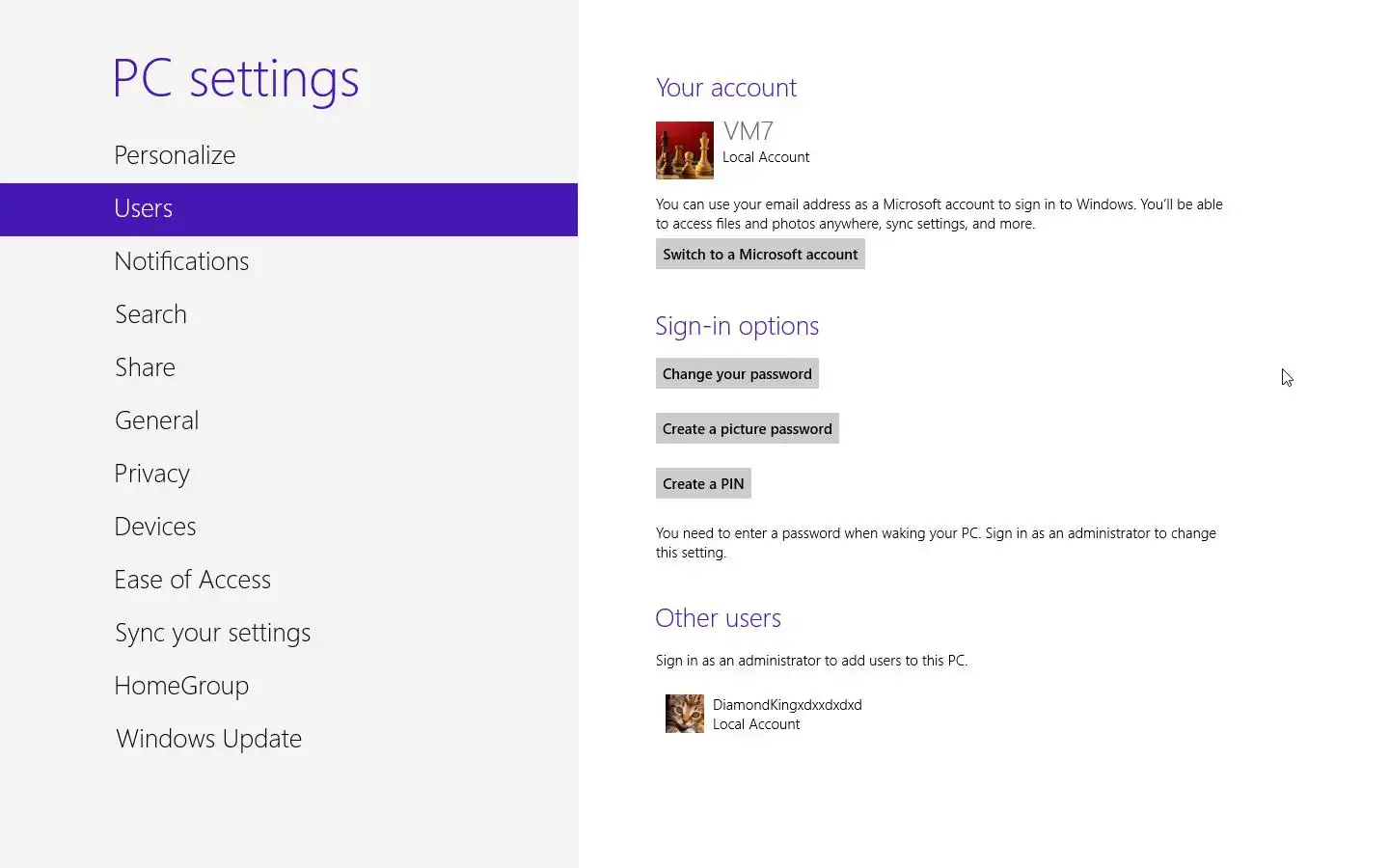Select the Users settings category
The height and width of the screenshot is (868, 1389).
pyautogui.click(x=144, y=208)
